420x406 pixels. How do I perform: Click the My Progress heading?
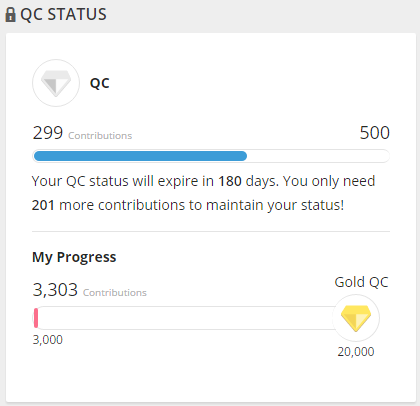click(74, 257)
